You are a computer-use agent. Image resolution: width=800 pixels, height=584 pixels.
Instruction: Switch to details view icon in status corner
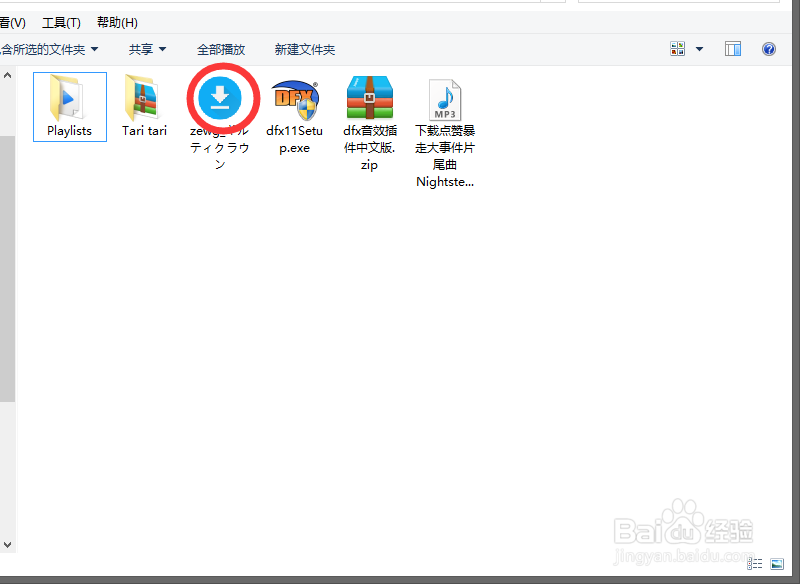[755, 564]
